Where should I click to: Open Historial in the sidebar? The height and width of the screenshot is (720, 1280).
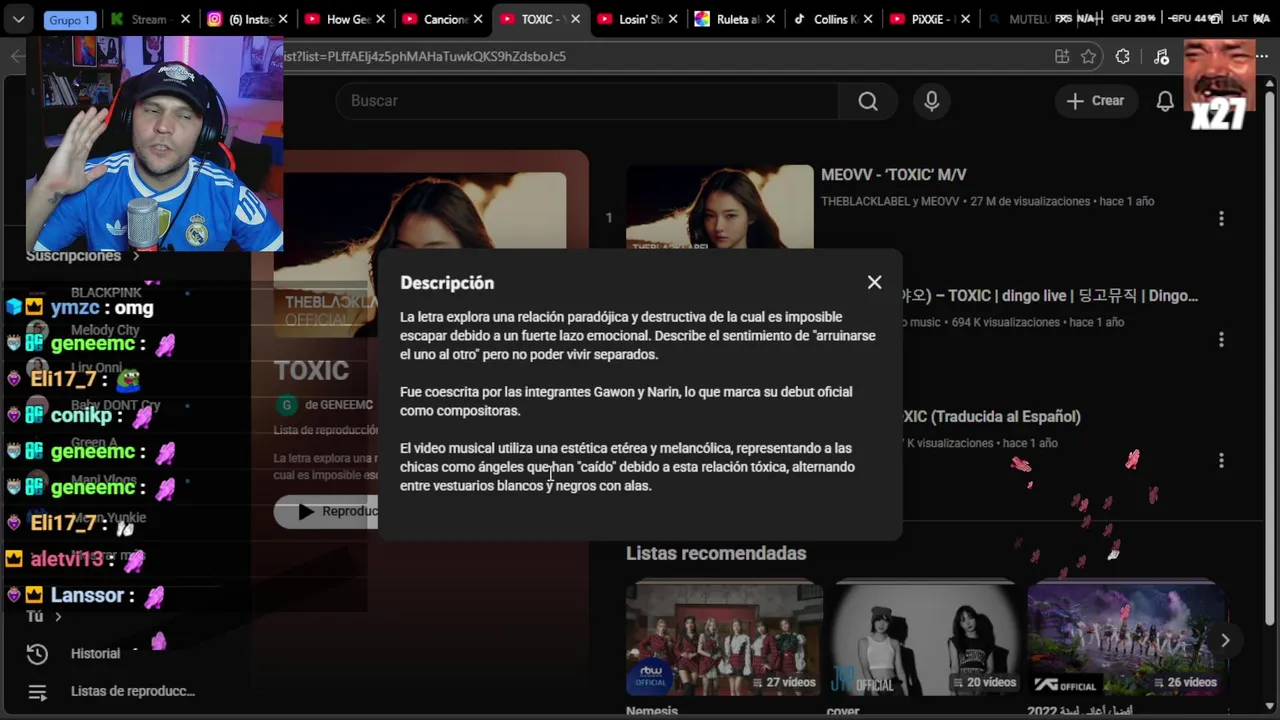95,654
